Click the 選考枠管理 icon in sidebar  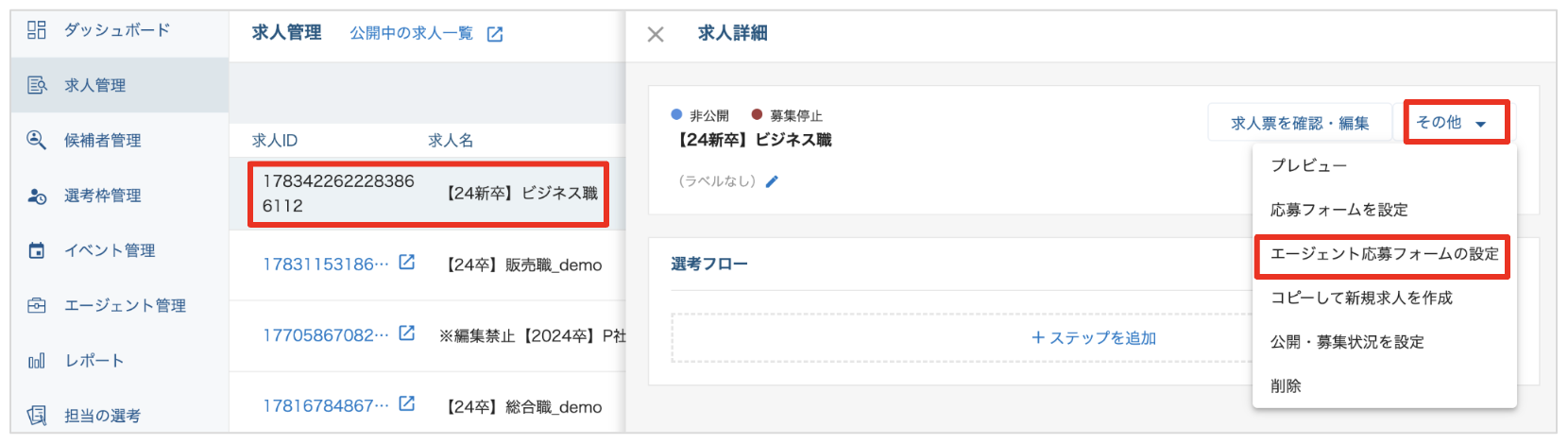coord(37,196)
